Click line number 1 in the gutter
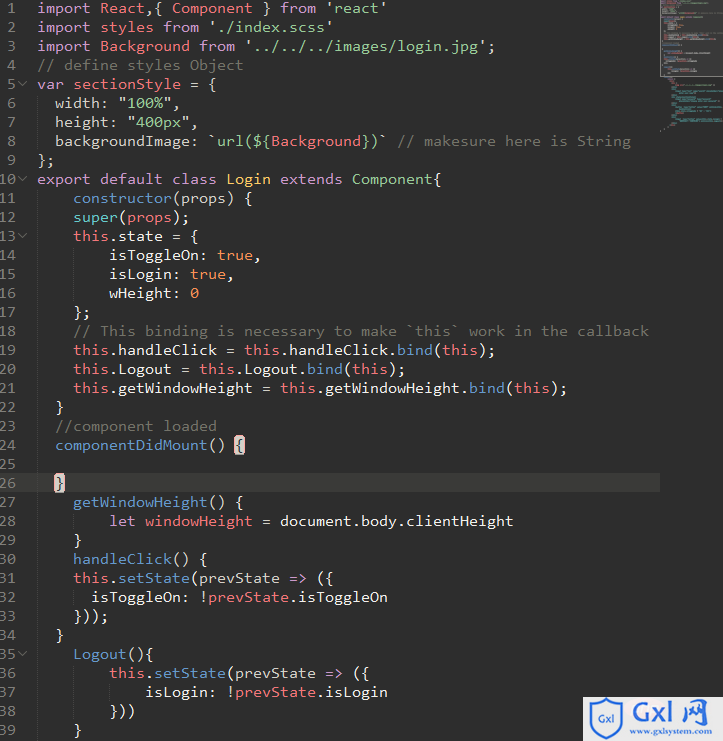Screen dimensions: 723x741 11,9
